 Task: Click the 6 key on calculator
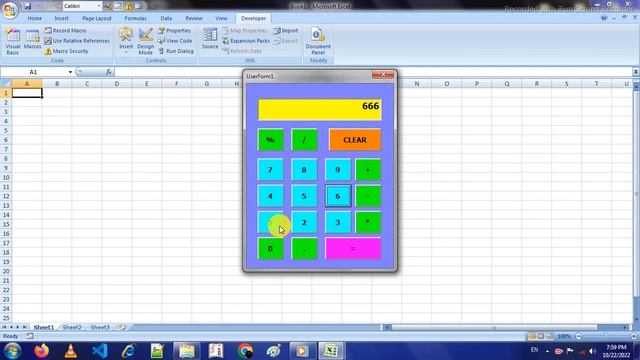point(338,196)
